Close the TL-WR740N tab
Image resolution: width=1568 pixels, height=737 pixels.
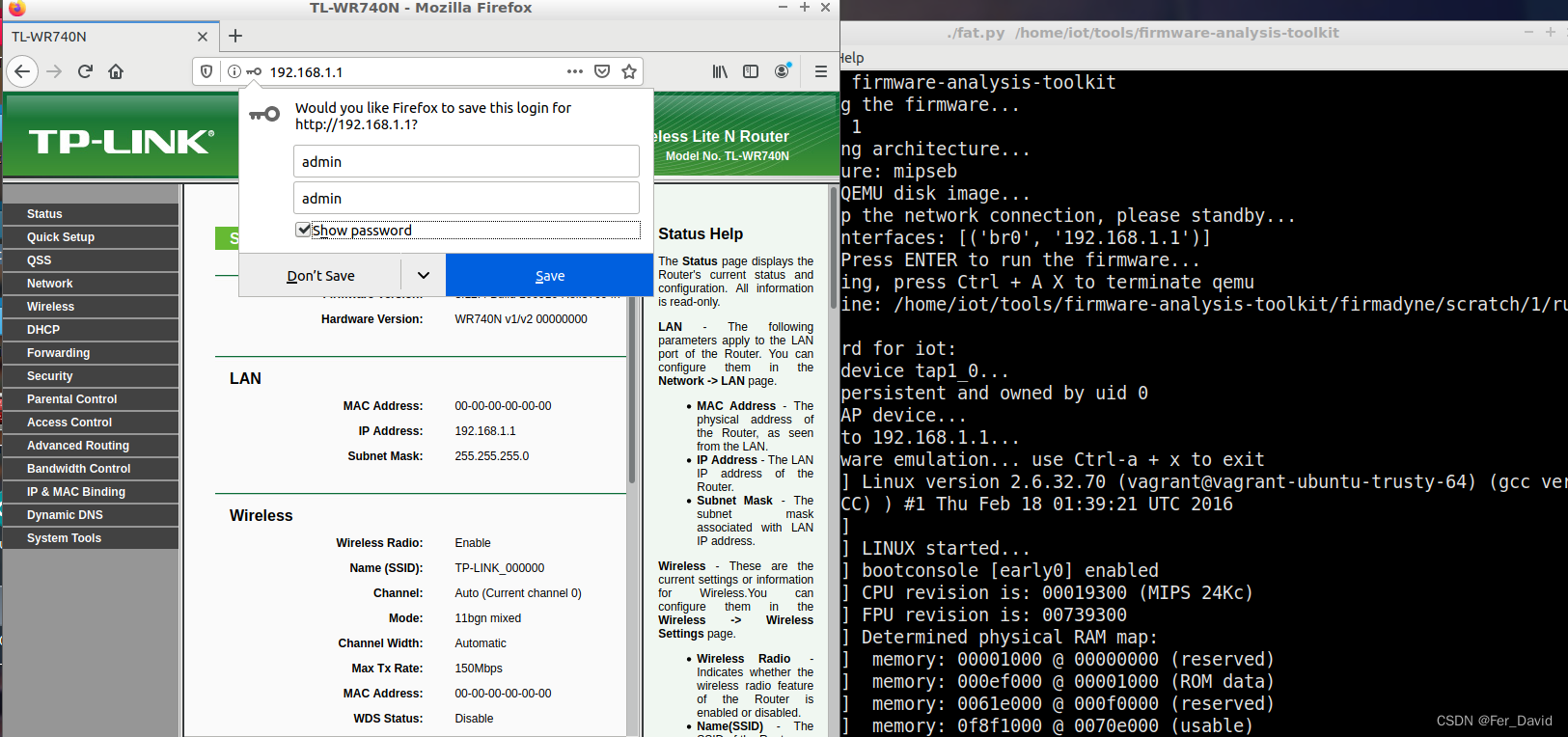pos(202,37)
